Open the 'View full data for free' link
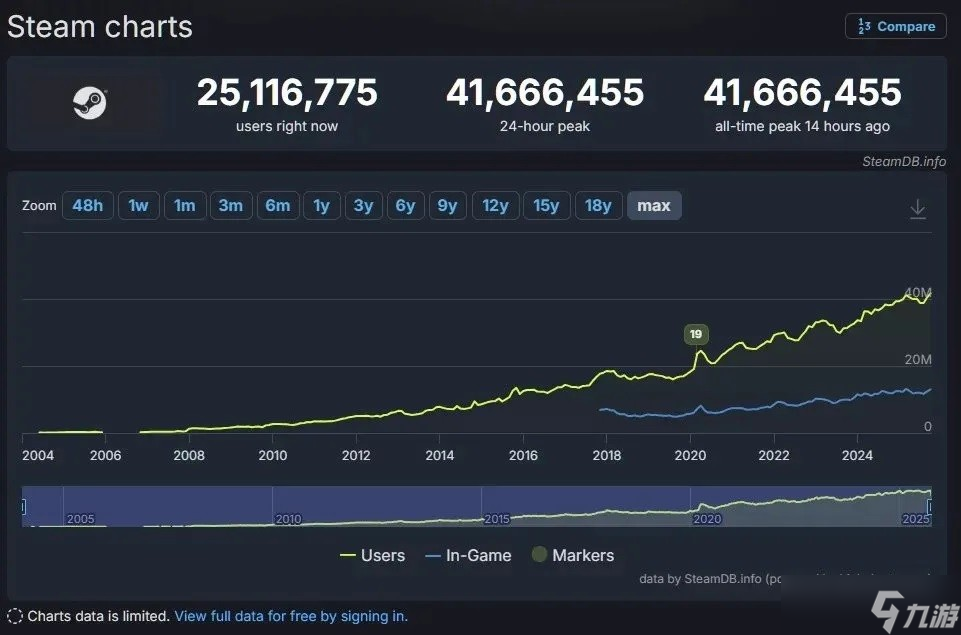This screenshot has width=961, height=635. [291, 616]
